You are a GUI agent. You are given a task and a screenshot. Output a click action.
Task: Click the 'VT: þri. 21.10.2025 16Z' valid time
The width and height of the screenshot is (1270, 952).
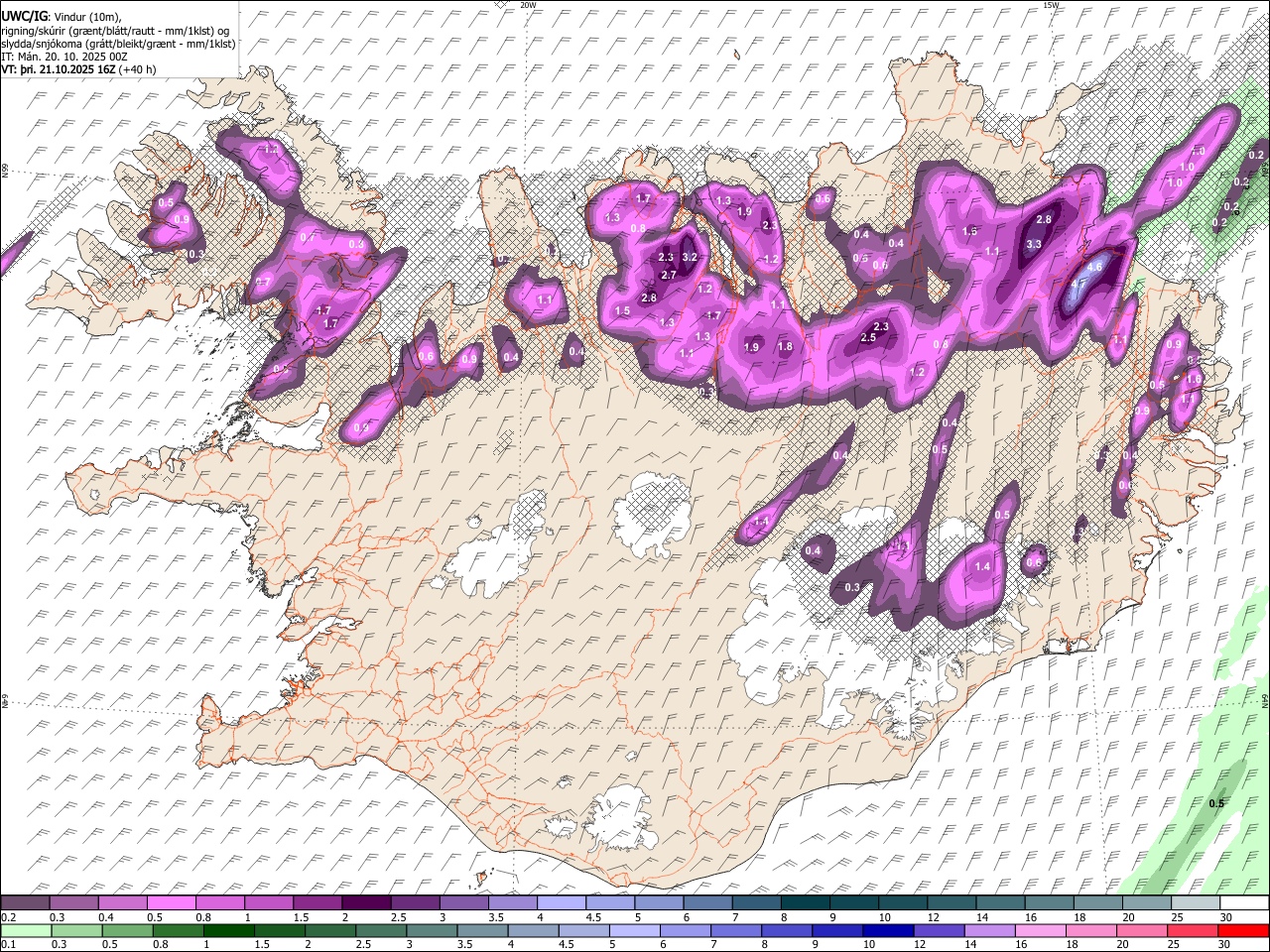(59, 70)
